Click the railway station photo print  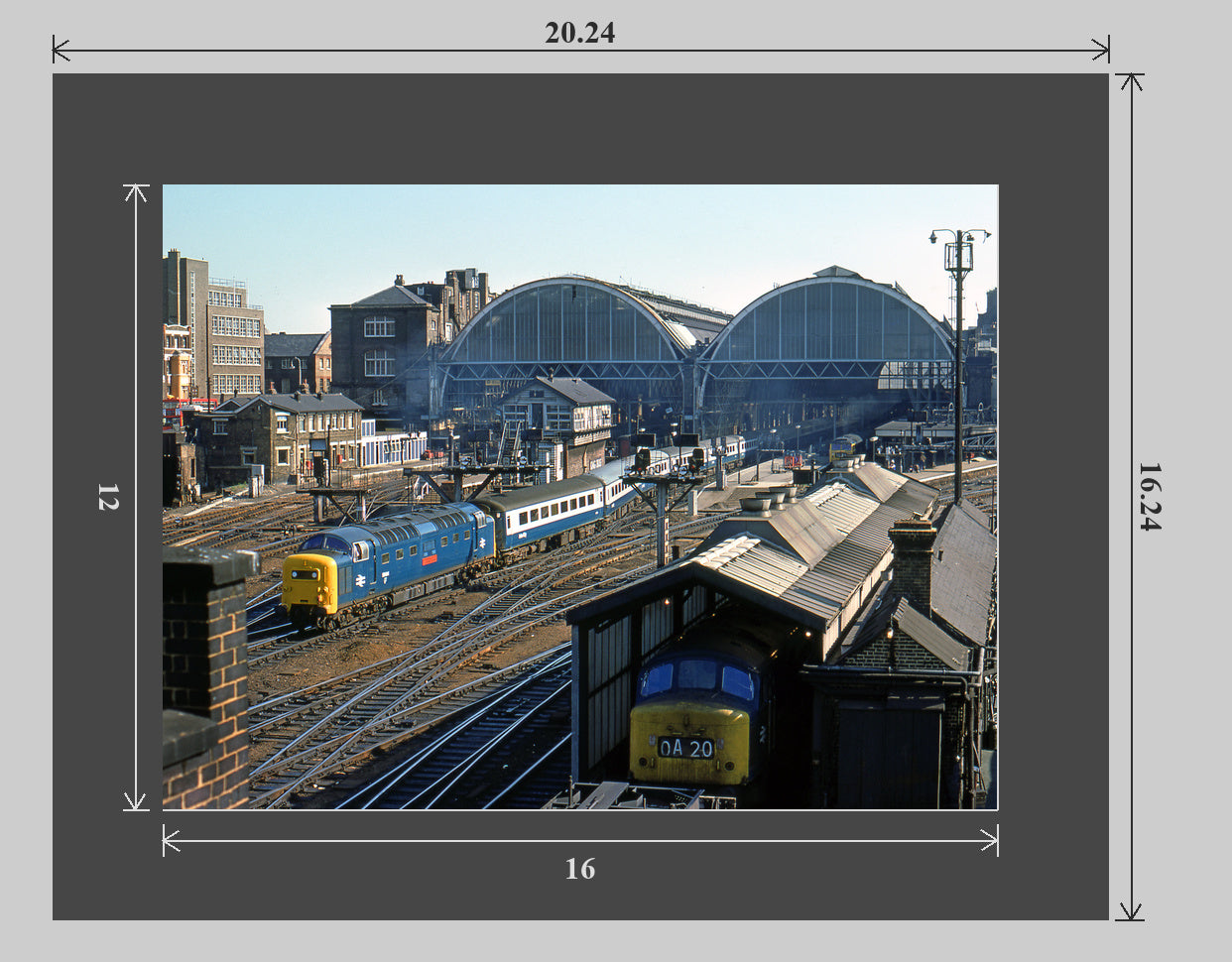(580, 497)
